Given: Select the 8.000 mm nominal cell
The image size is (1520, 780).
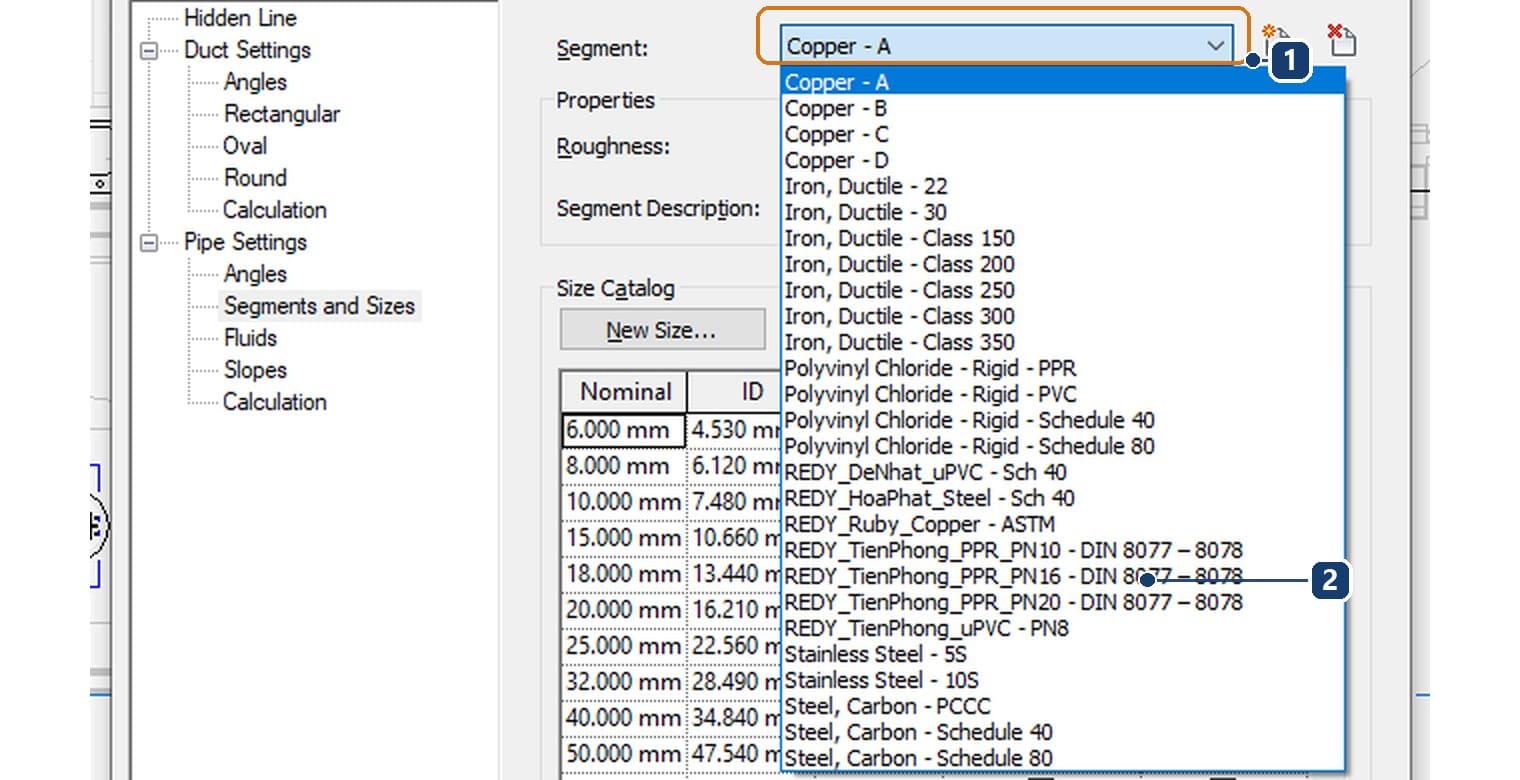Looking at the screenshot, I should point(624,466).
